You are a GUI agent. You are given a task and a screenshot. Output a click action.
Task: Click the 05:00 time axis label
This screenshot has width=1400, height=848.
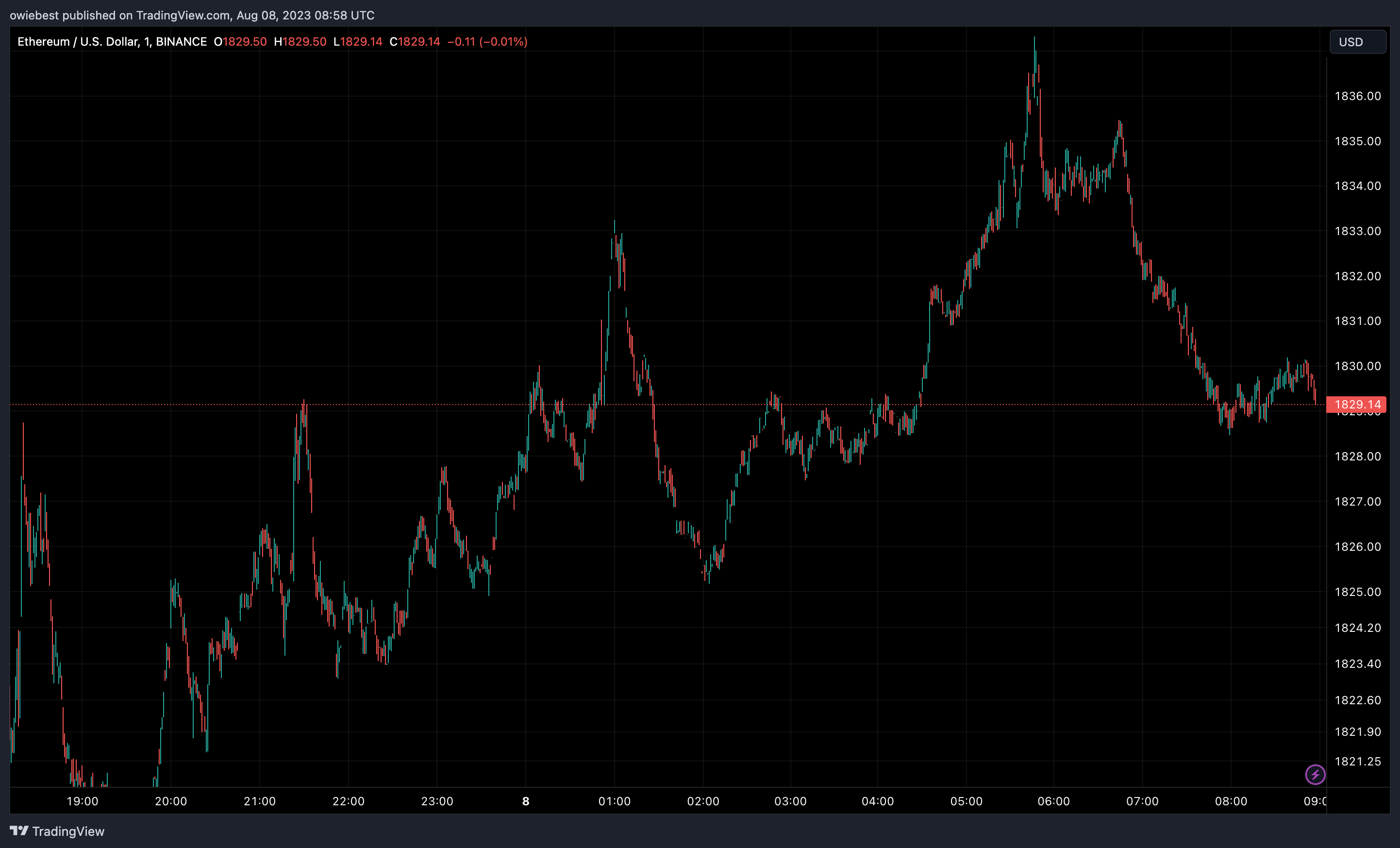[x=967, y=801]
